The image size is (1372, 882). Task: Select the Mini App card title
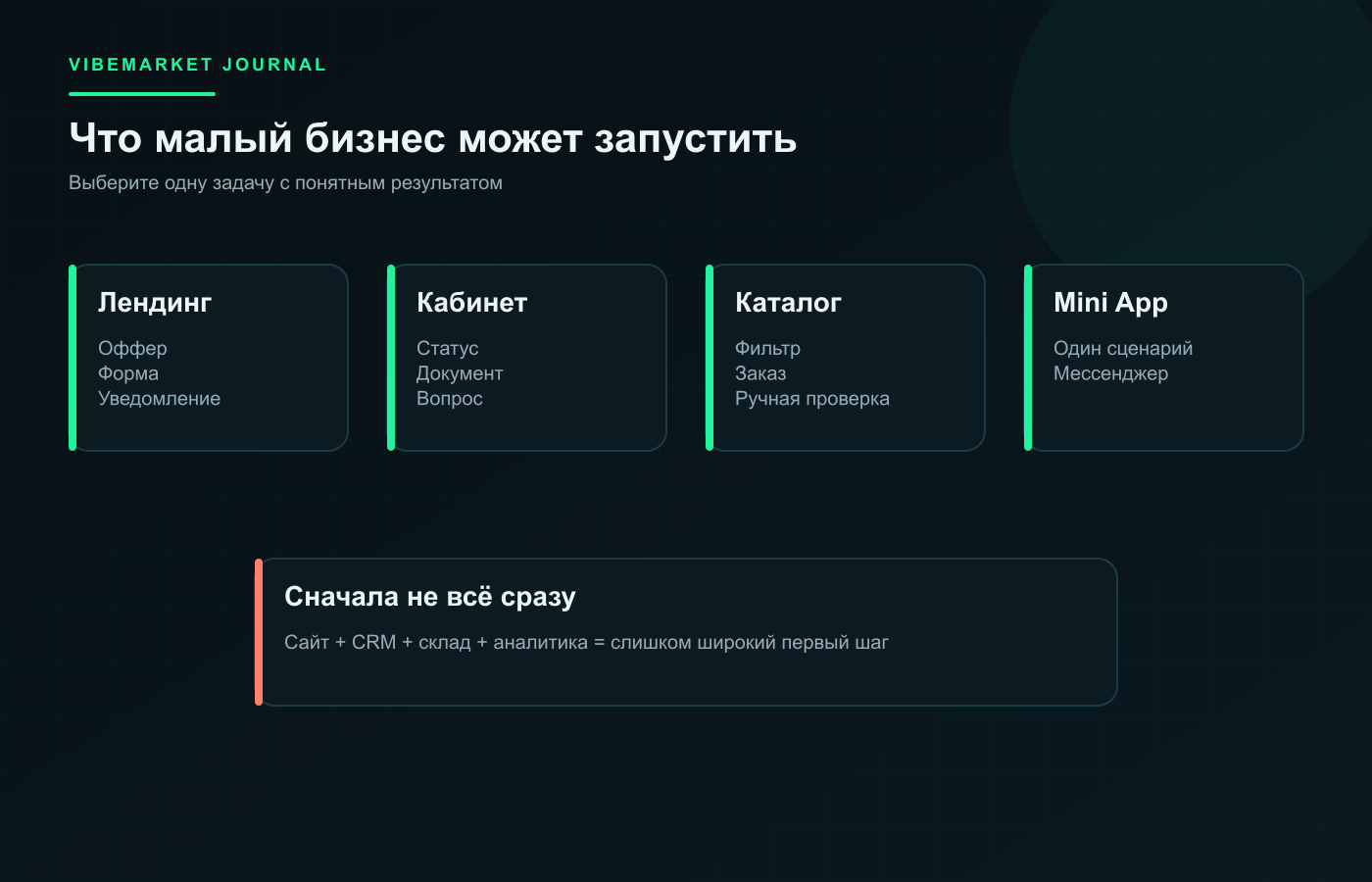(x=1110, y=303)
